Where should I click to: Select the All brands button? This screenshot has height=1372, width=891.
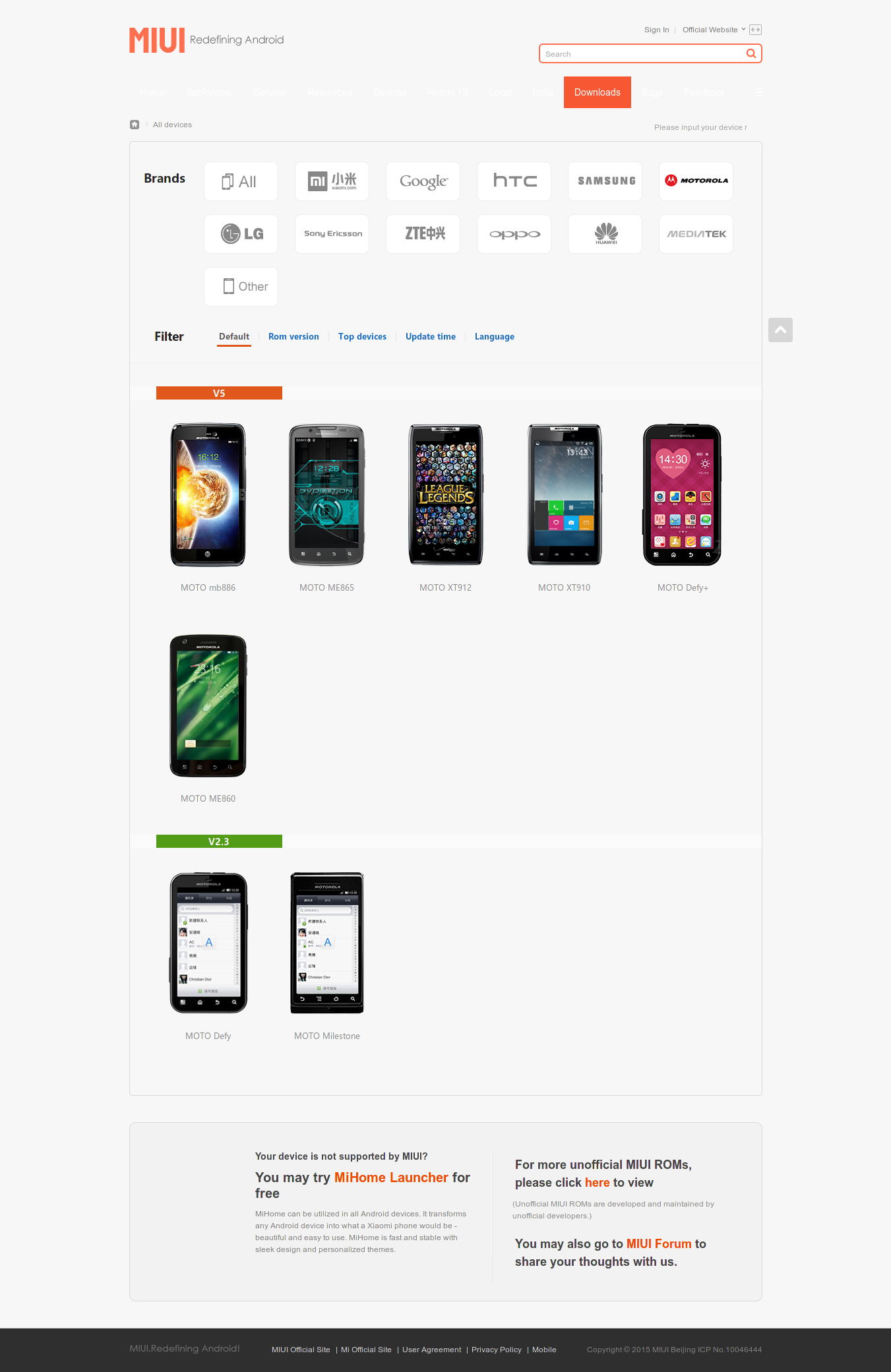point(241,181)
